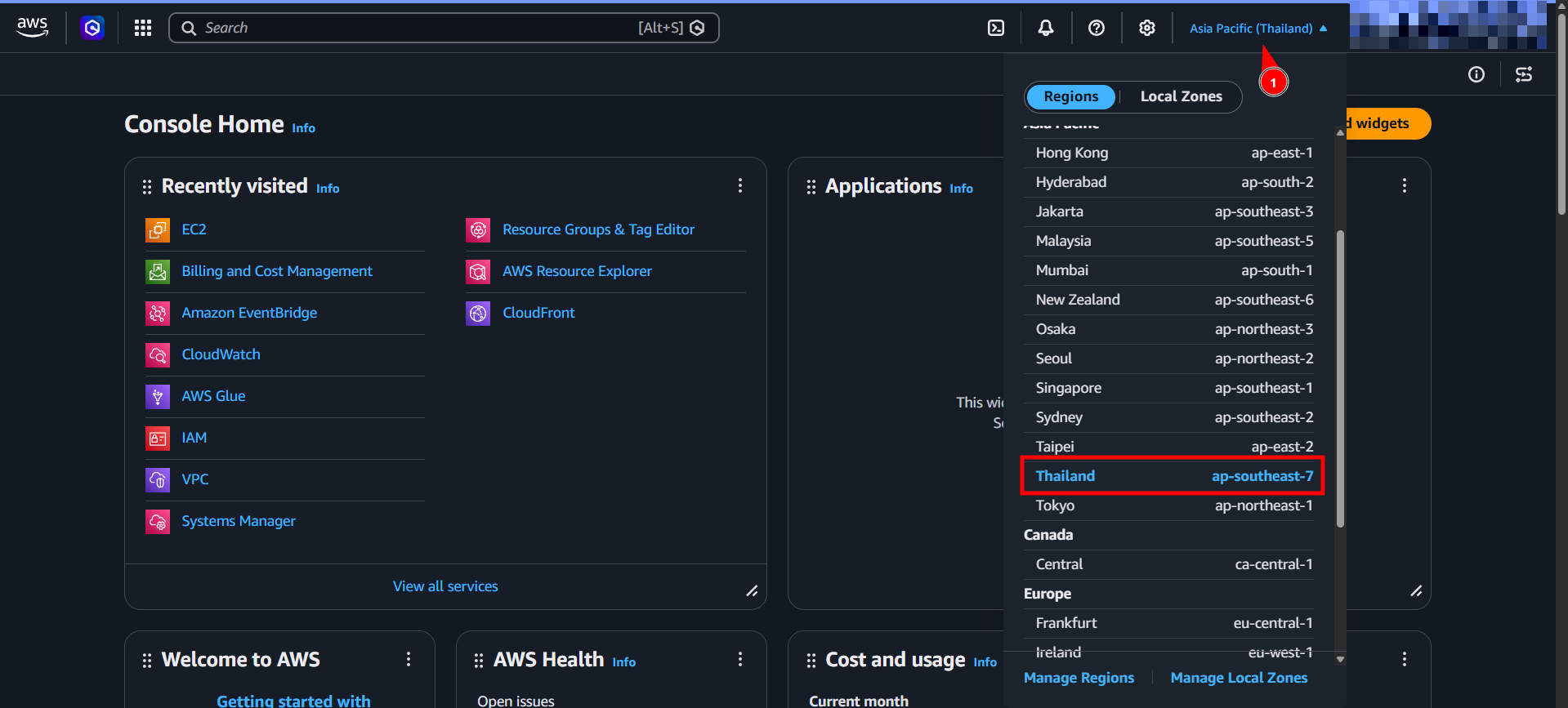
Task: Click the CloudWatch service icon
Action: click(x=158, y=355)
